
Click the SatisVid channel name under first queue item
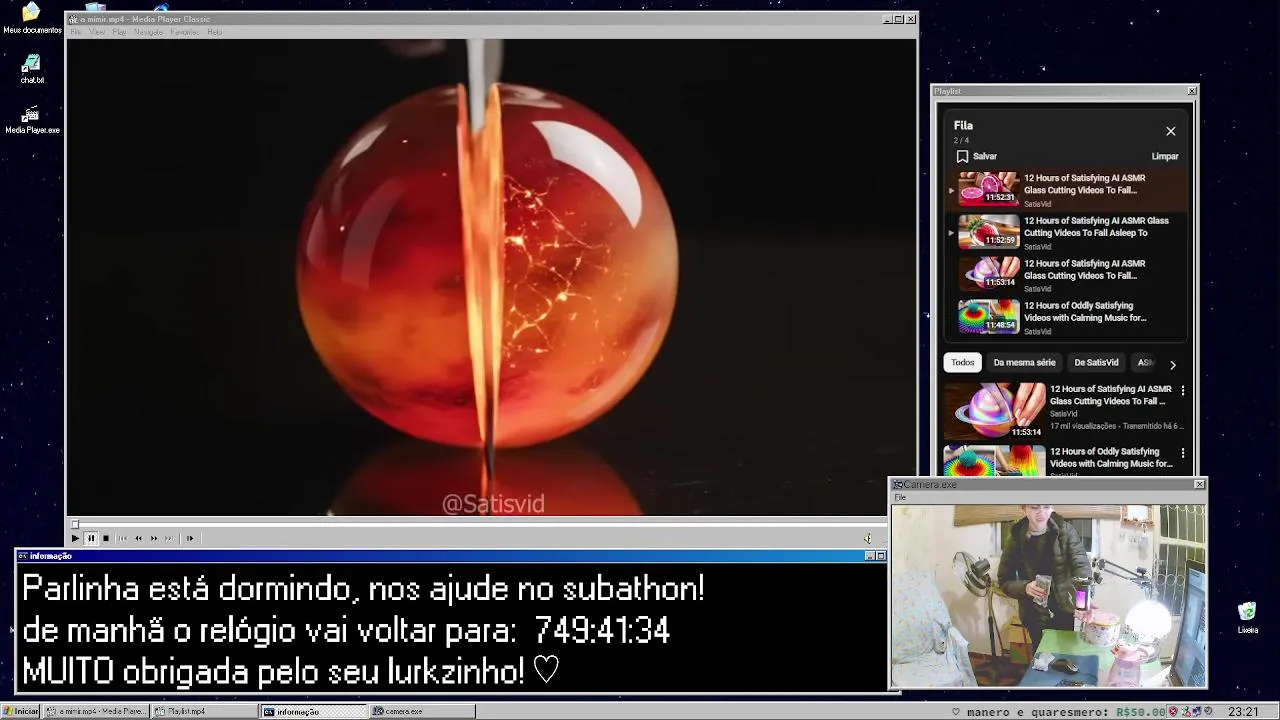(1037, 204)
